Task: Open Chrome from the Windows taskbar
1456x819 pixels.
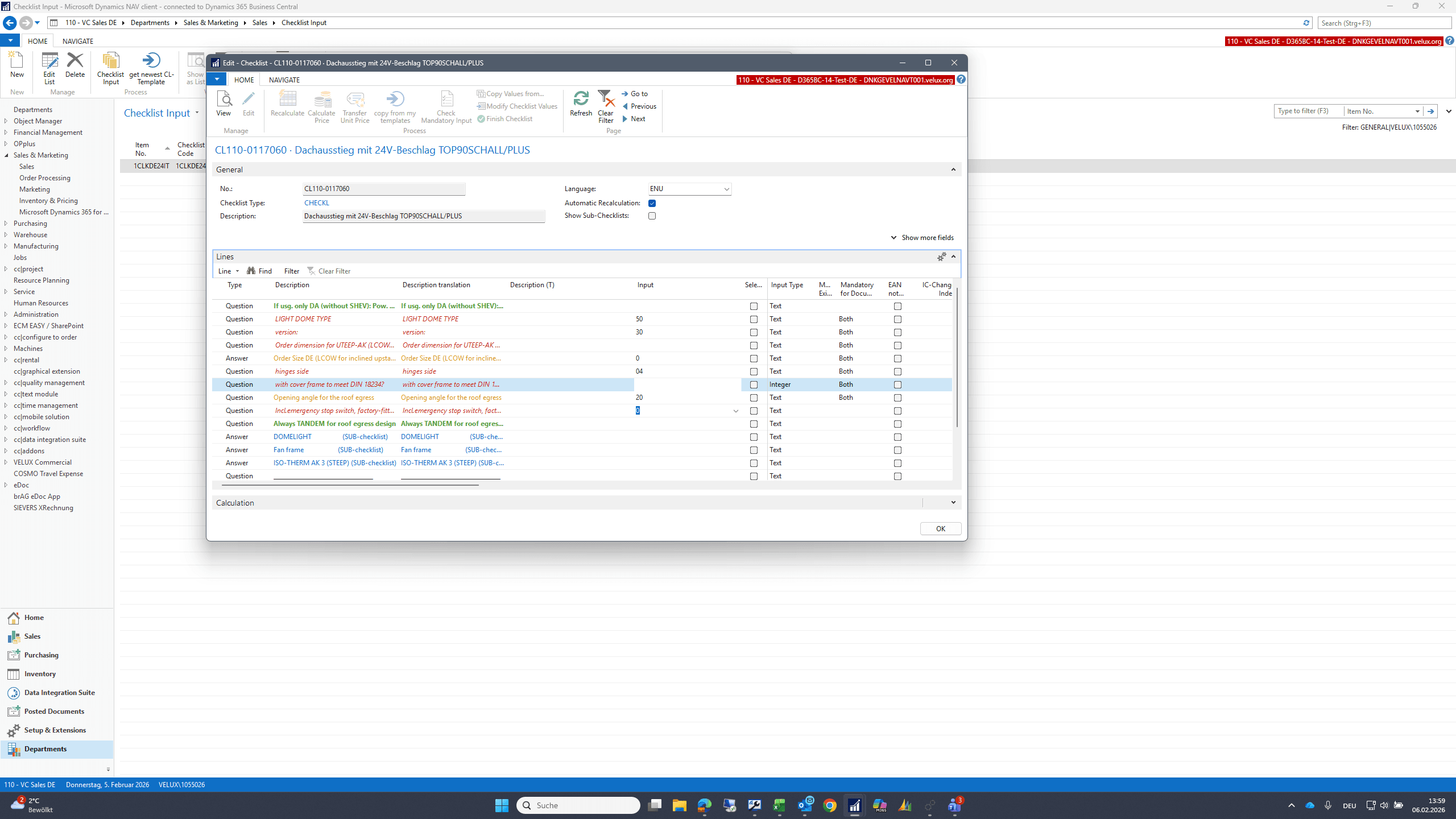Action: click(830, 805)
